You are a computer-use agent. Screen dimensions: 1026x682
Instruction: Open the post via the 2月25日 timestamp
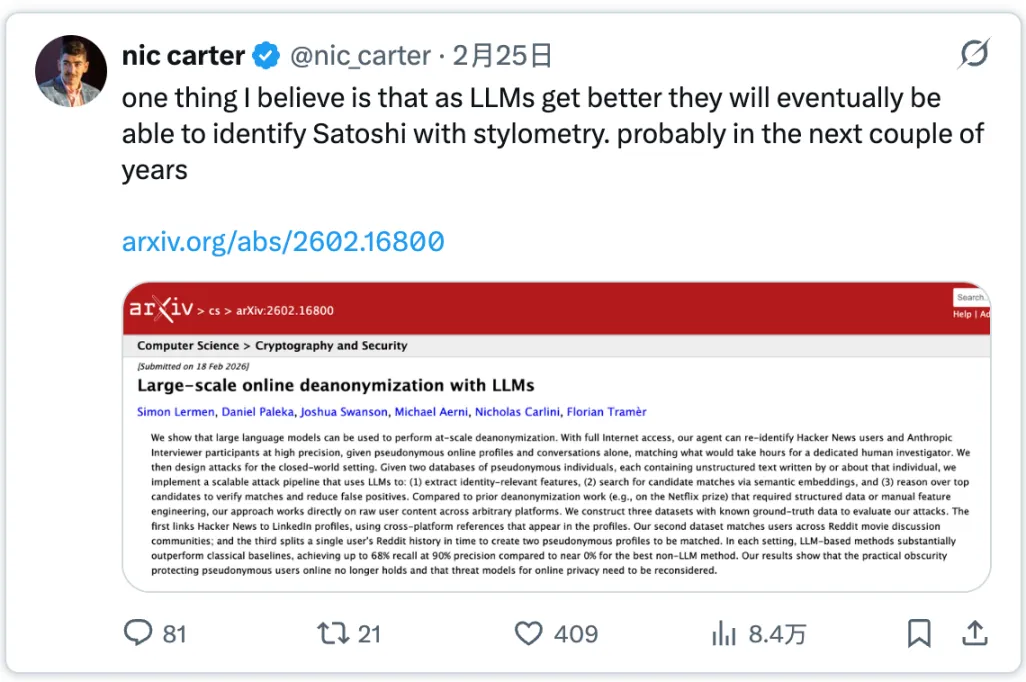pos(502,56)
